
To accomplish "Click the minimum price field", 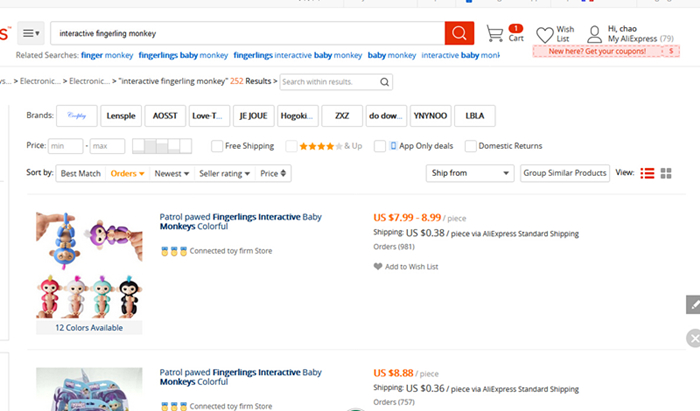I will 66,146.
